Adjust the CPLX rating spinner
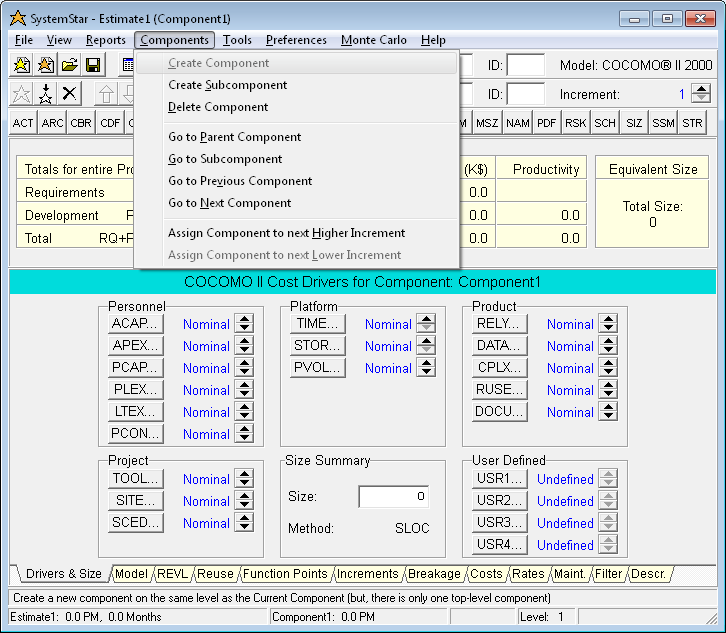 (x=608, y=368)
